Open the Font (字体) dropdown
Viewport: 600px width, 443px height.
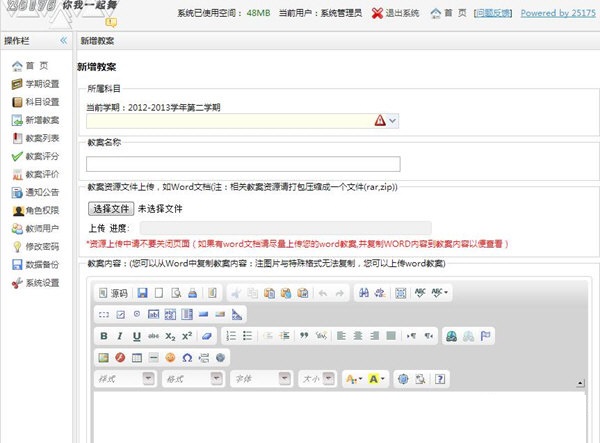click(261, 379)
